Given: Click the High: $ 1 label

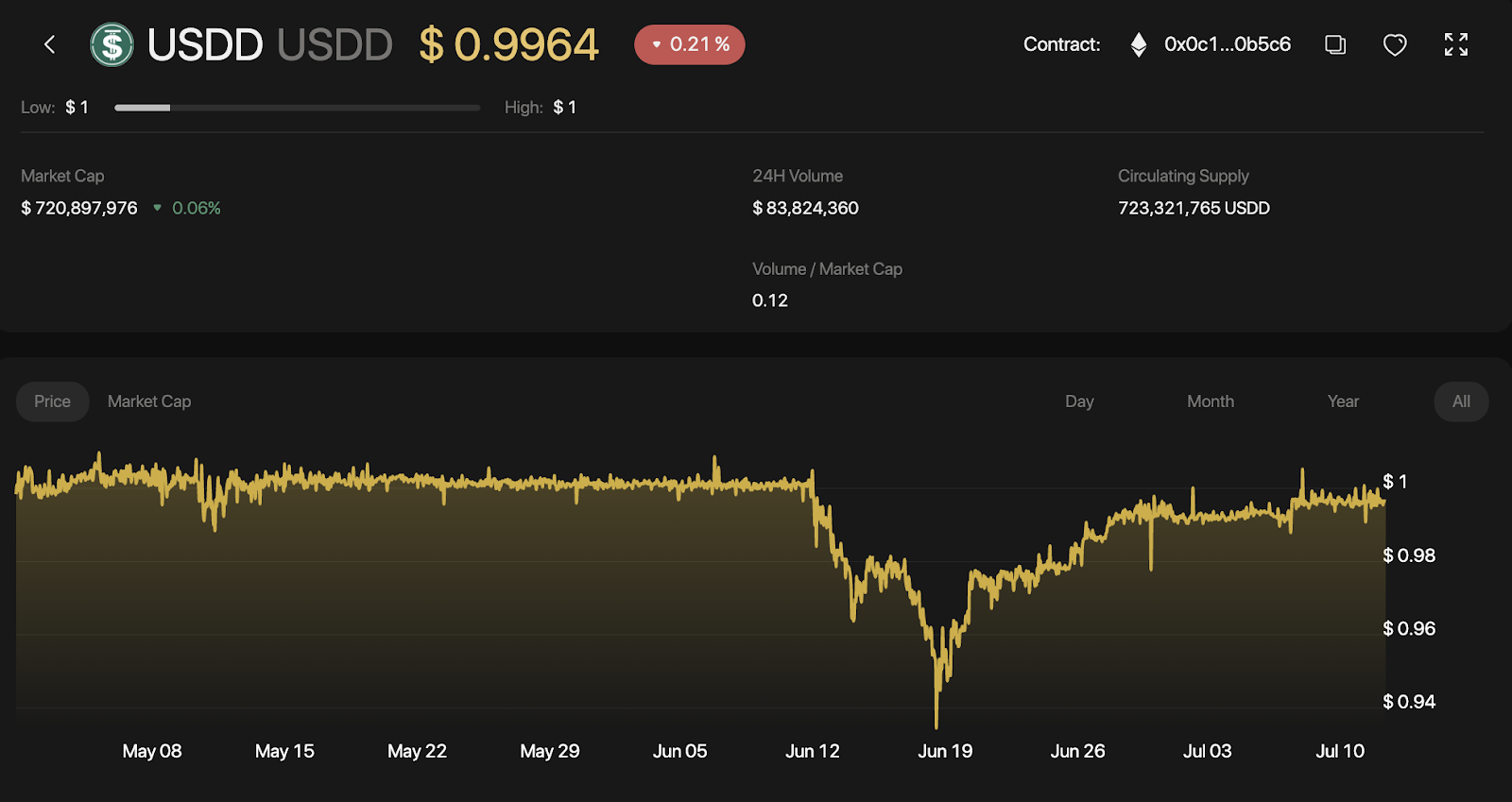Looking at the screenshot, I should tap(541, 108).
